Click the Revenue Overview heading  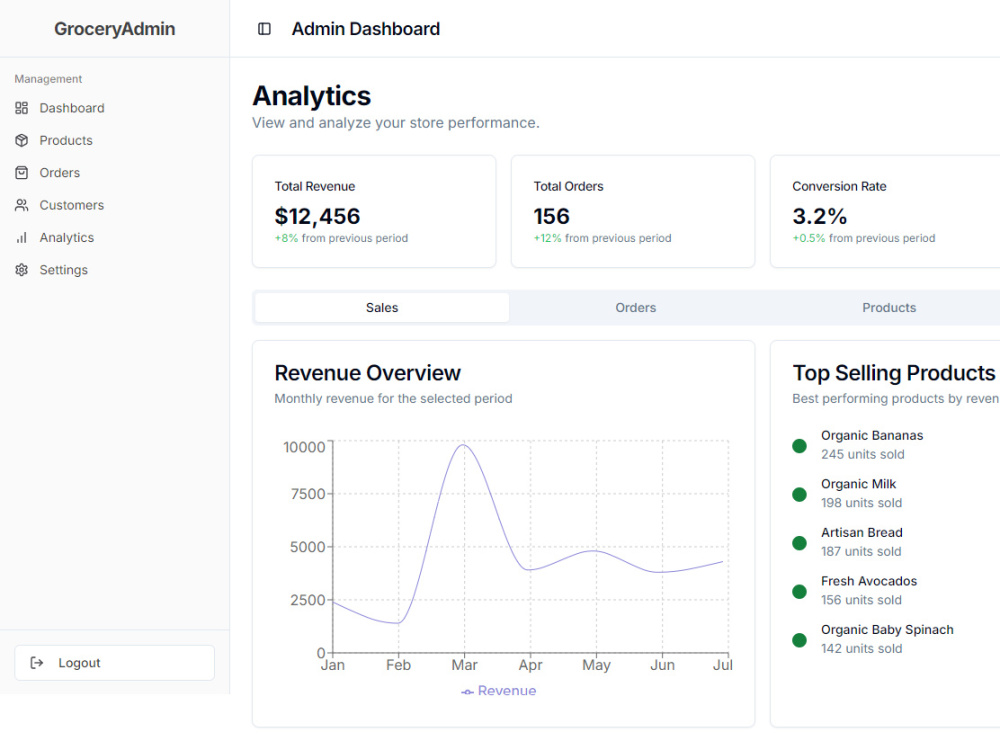coord(367,373)
